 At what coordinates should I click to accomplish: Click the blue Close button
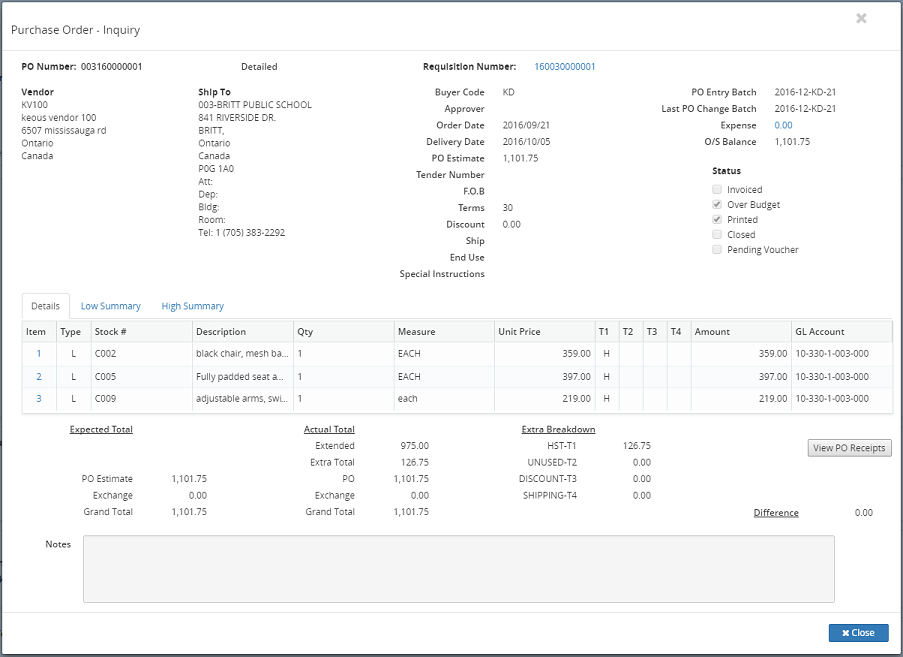click(858, 633)
